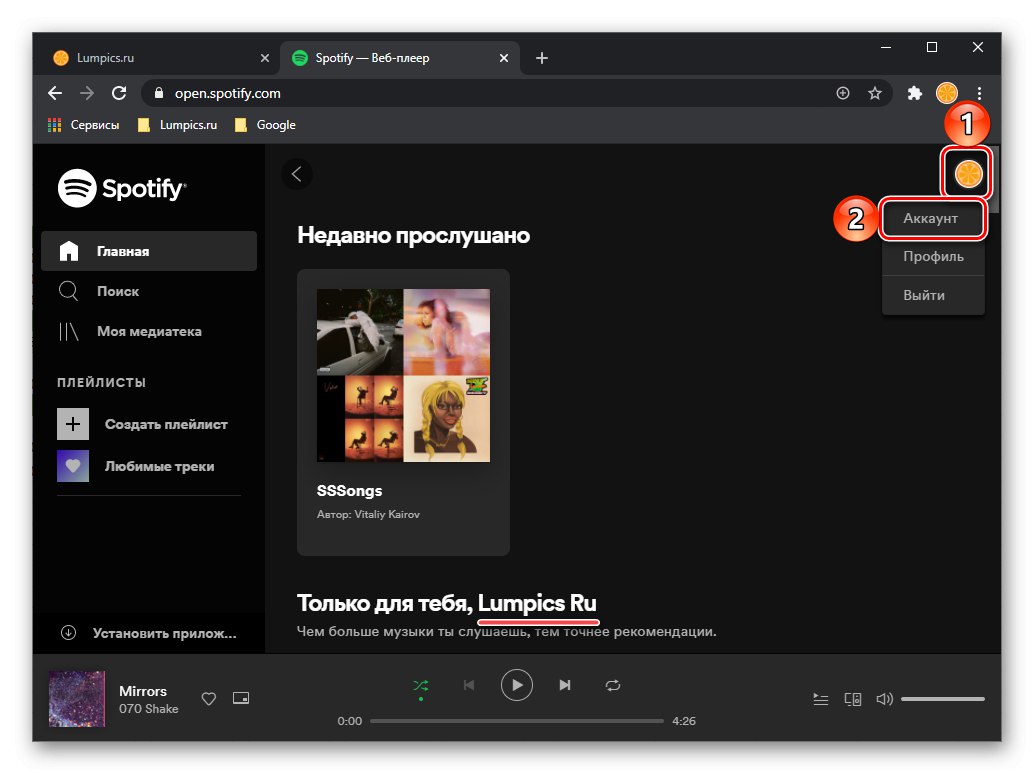Screen dimensions: 1034x774
Task: Click the page scrollbar in Spotify
Action: click(995, 179)
